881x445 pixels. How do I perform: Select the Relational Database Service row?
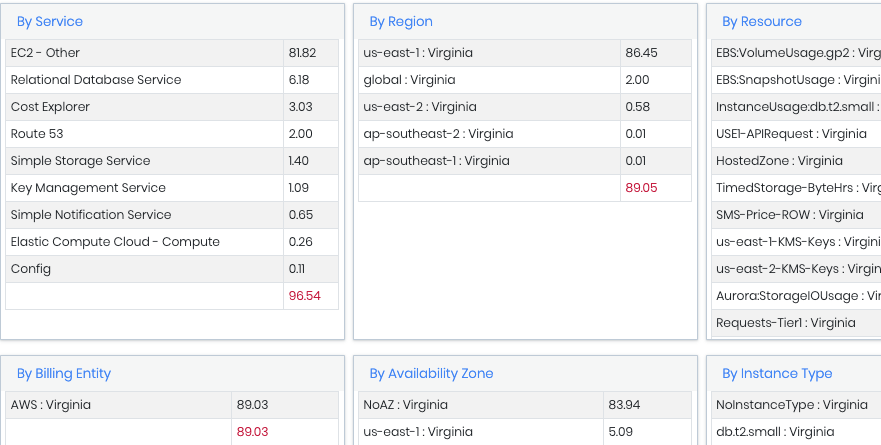click(x=96, y=80)
